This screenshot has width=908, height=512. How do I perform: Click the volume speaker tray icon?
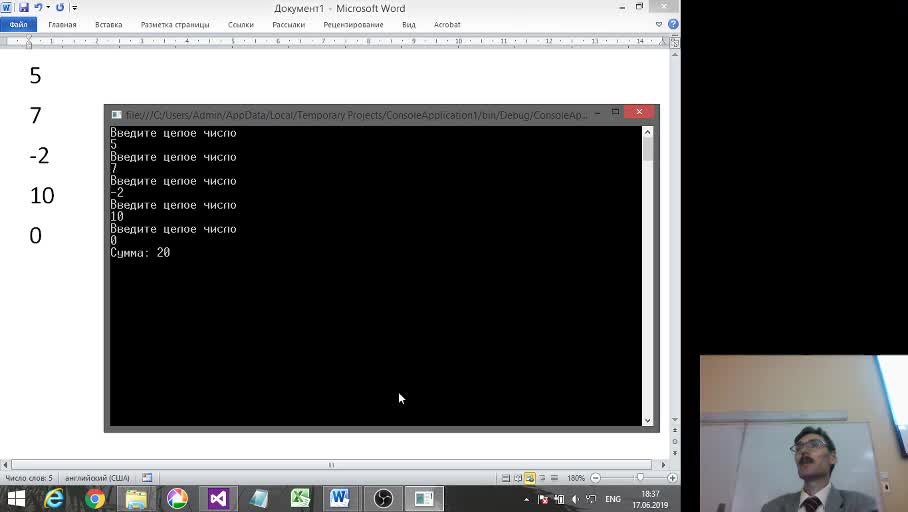pyautogui.click(x=575, y=499)
